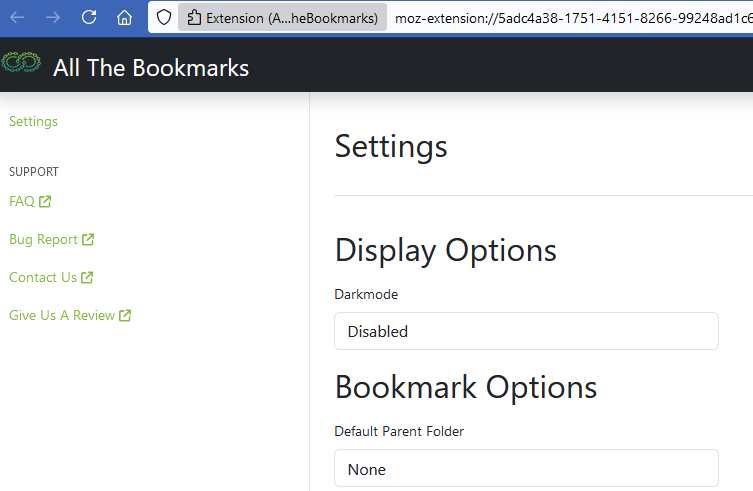Click the external link icon beside FAQ

point(45,201)
